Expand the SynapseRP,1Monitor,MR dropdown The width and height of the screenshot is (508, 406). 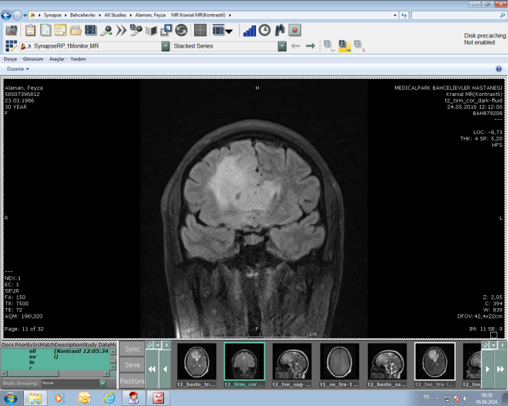point(165,46)
